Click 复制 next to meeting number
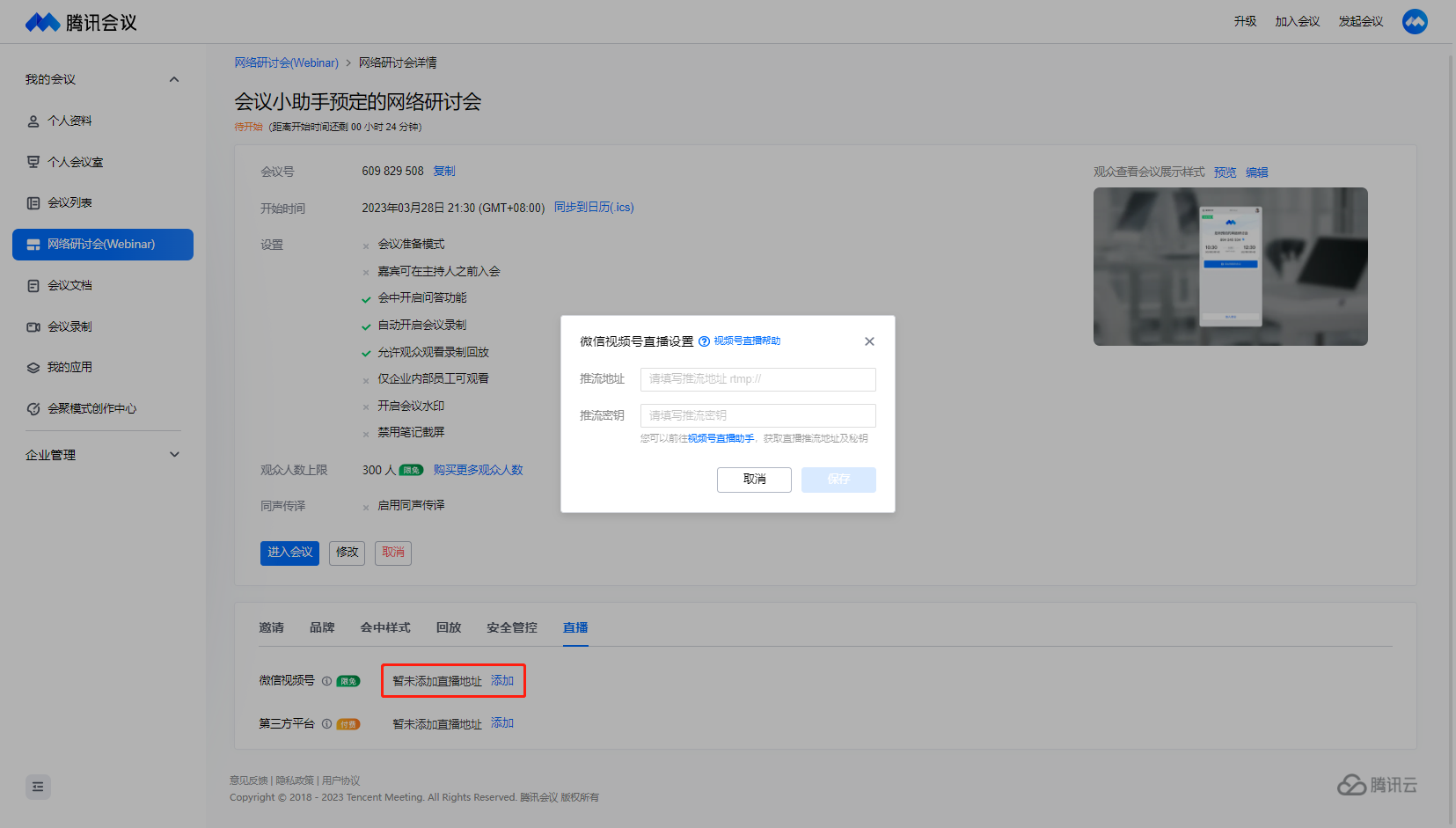The image size is (1456, 828). 444,171
